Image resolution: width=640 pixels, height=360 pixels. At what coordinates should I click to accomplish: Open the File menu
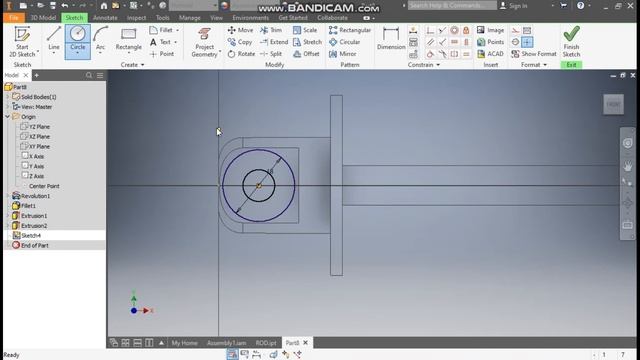pos(13,18)
